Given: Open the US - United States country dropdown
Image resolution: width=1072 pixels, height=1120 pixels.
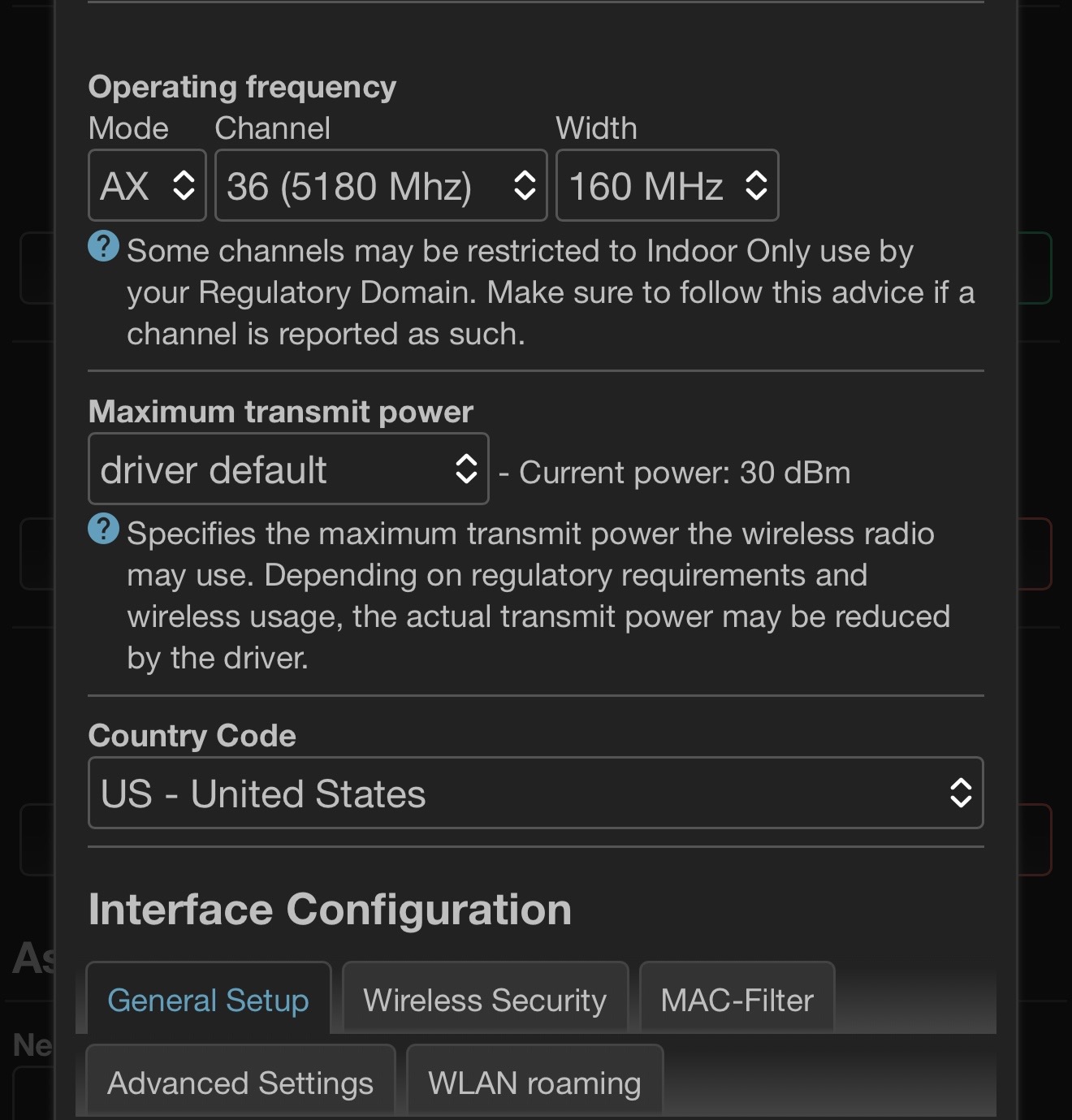Looking at the screenshot, I should pyautogui.click(x=535, y=794).
